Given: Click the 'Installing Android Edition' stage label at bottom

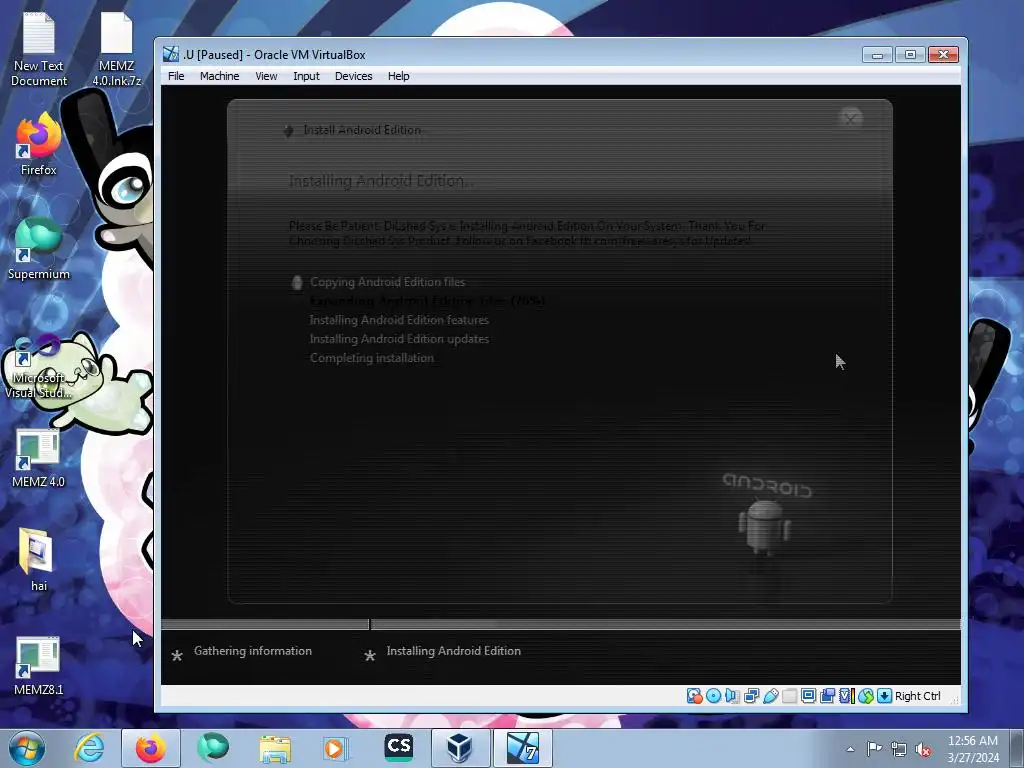Looking at the screenshot, I should pyautogui.click(x=453, y=651).
